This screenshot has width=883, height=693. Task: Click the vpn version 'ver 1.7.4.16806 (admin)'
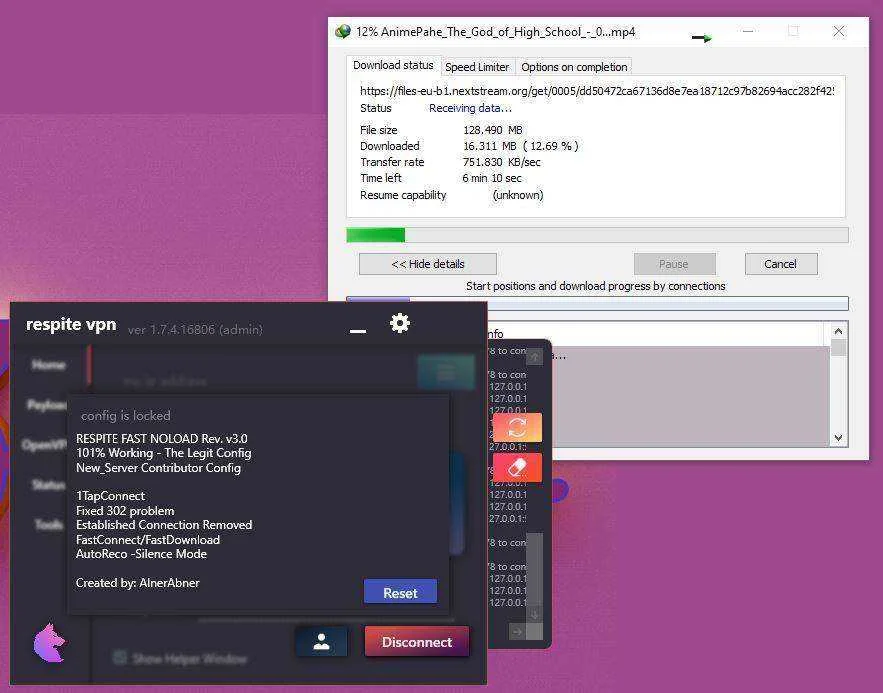pyautogui.click(x=195, y=330)
